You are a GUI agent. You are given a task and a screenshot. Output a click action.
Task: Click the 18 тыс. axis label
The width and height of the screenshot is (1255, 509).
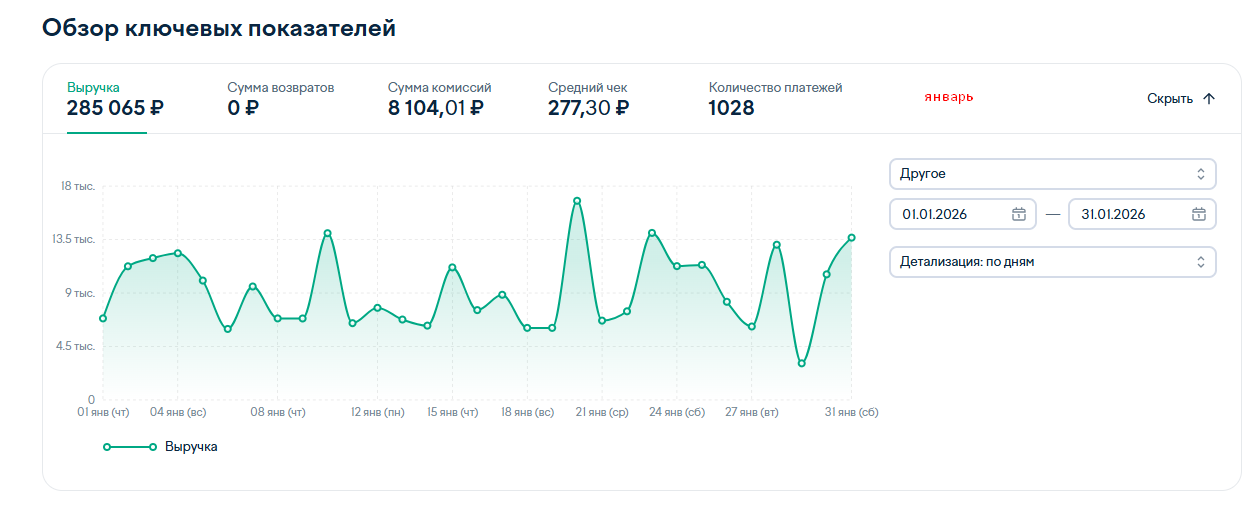[x=79, y=186]
